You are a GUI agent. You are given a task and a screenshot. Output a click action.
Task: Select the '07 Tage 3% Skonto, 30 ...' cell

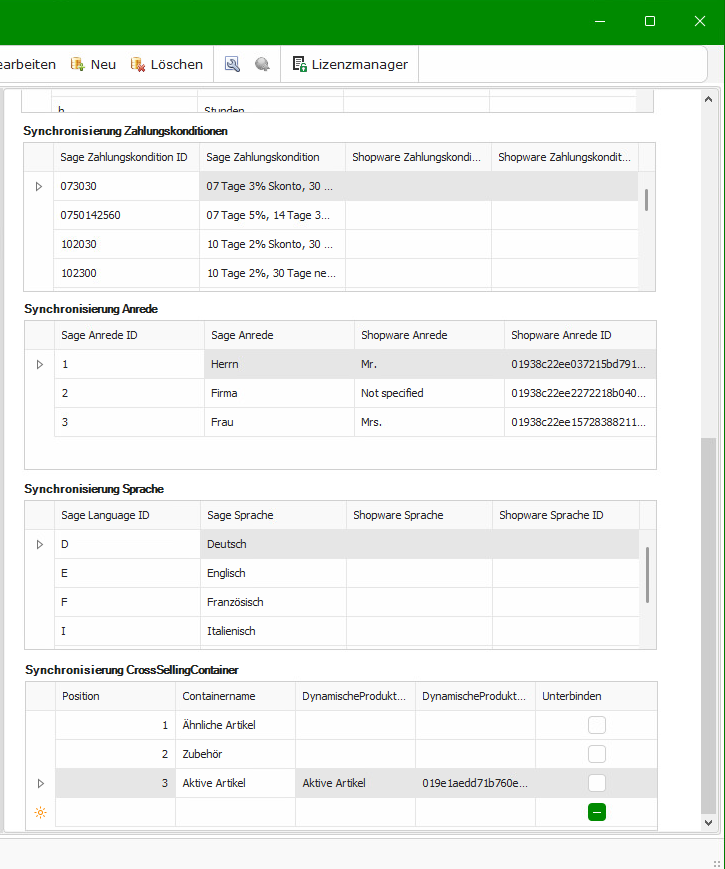click(272, 186)
